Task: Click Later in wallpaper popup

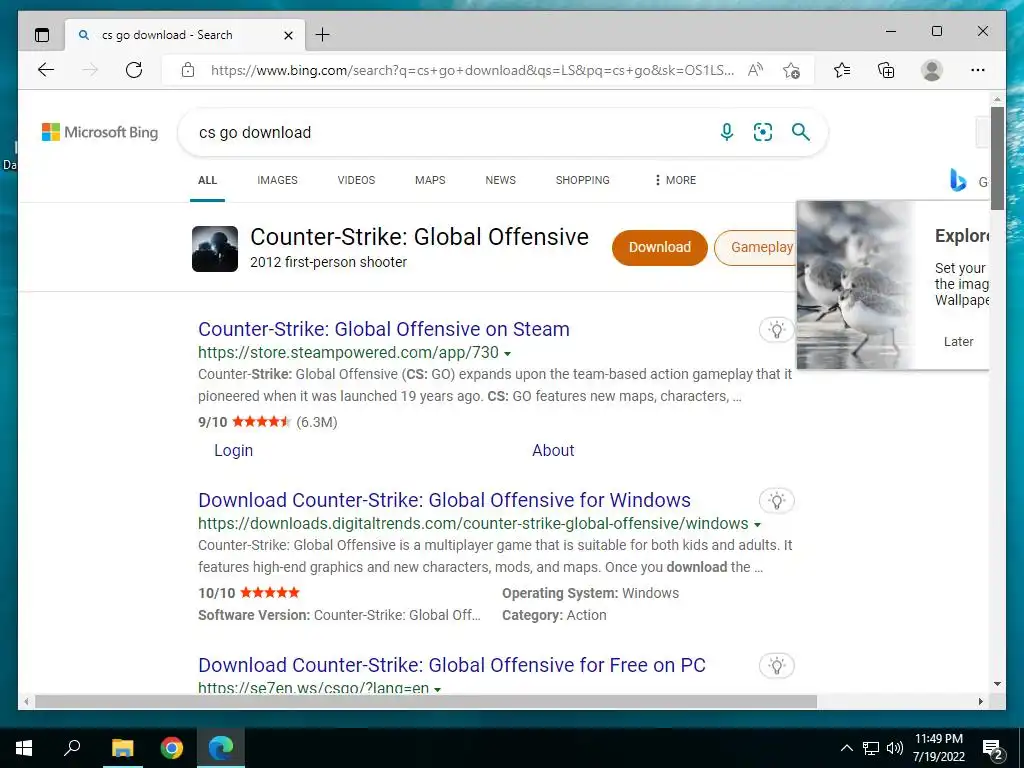Action: click(x=958, y=342)
